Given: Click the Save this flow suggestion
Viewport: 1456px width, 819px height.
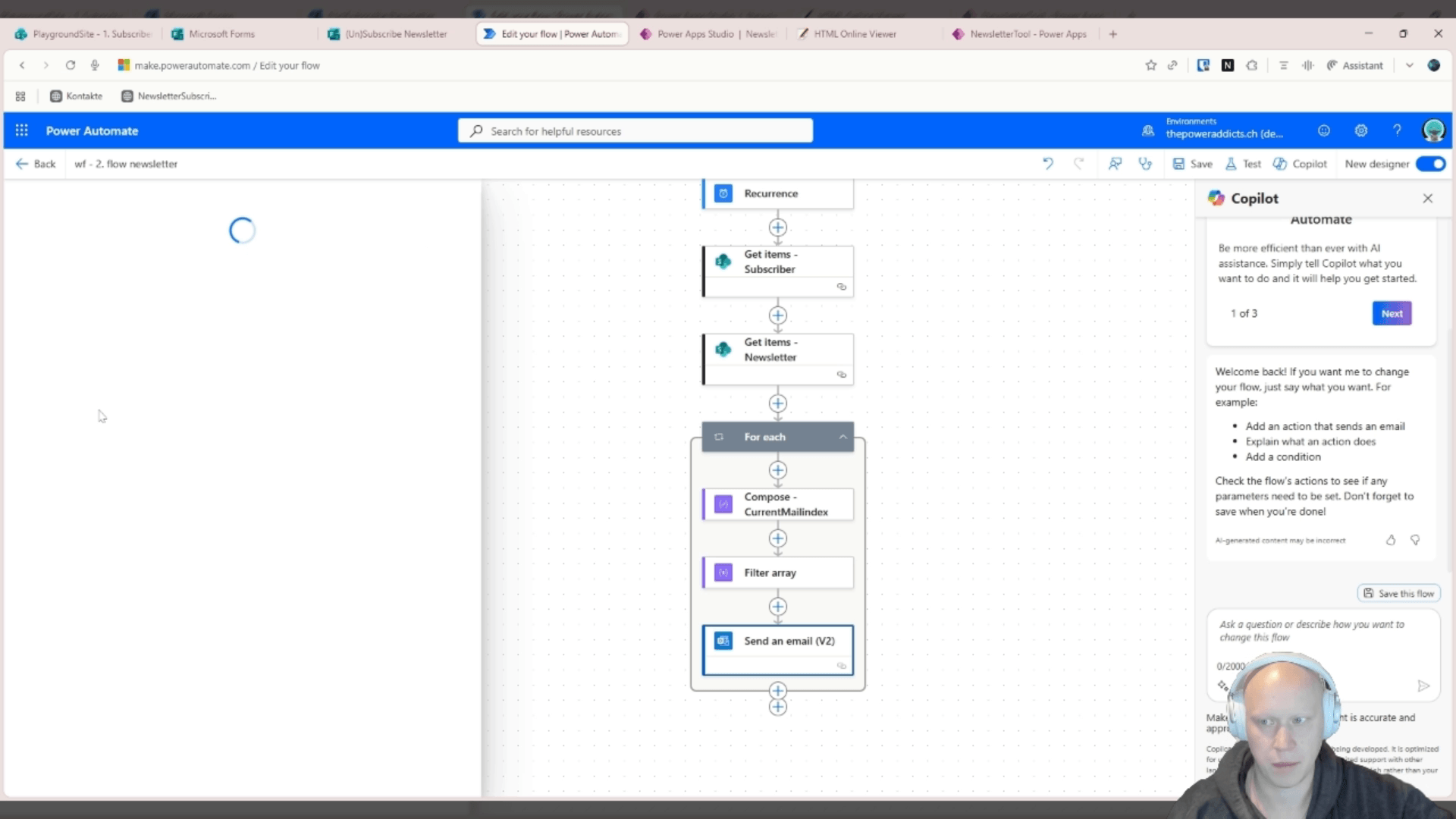Looking at the screenshot, I should (x=1399, y=593).
